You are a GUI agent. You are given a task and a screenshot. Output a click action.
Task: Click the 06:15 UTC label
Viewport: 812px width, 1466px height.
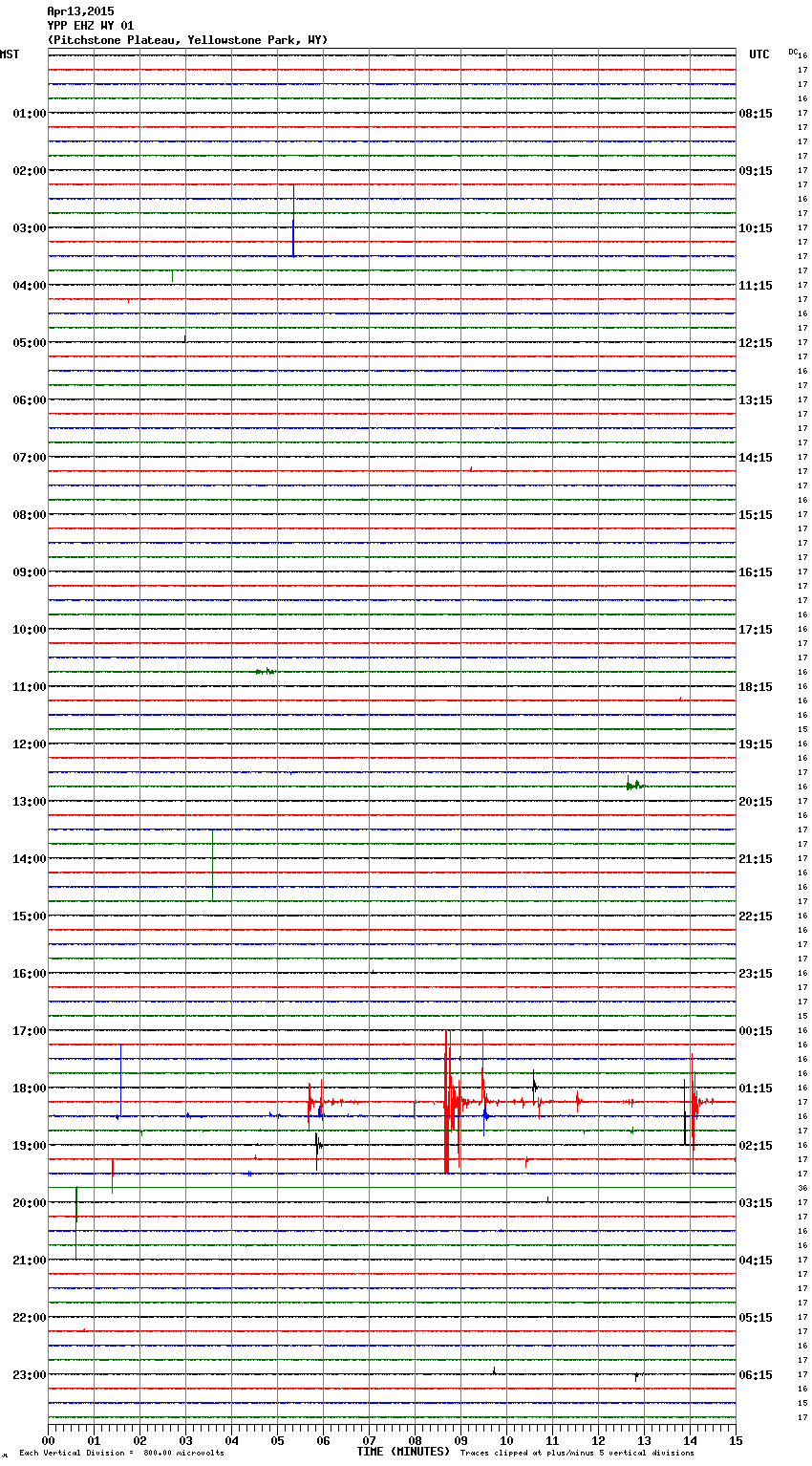(756, 1375)
